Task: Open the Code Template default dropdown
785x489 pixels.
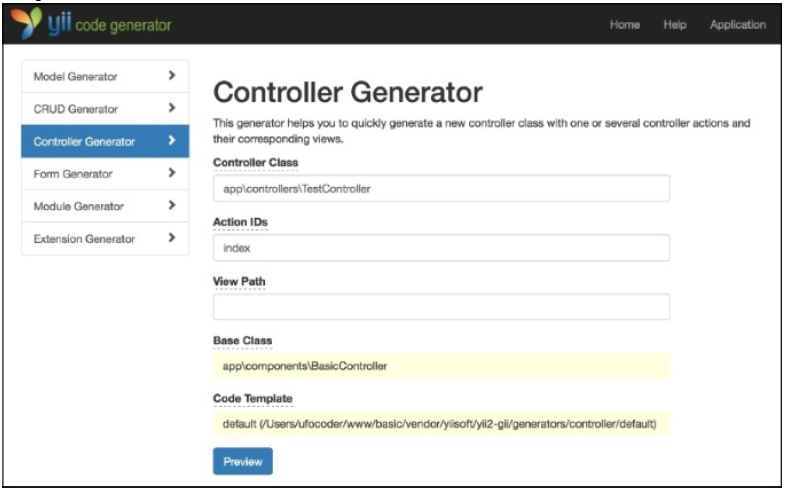Action: [441, 424]
